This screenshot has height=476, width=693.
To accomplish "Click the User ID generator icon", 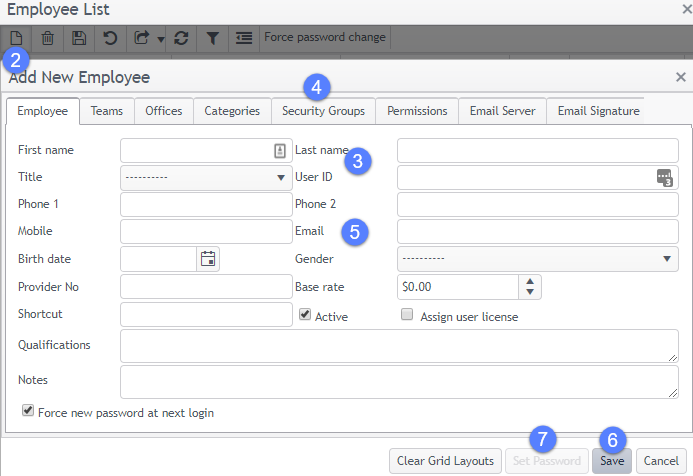I will point(665,178).
